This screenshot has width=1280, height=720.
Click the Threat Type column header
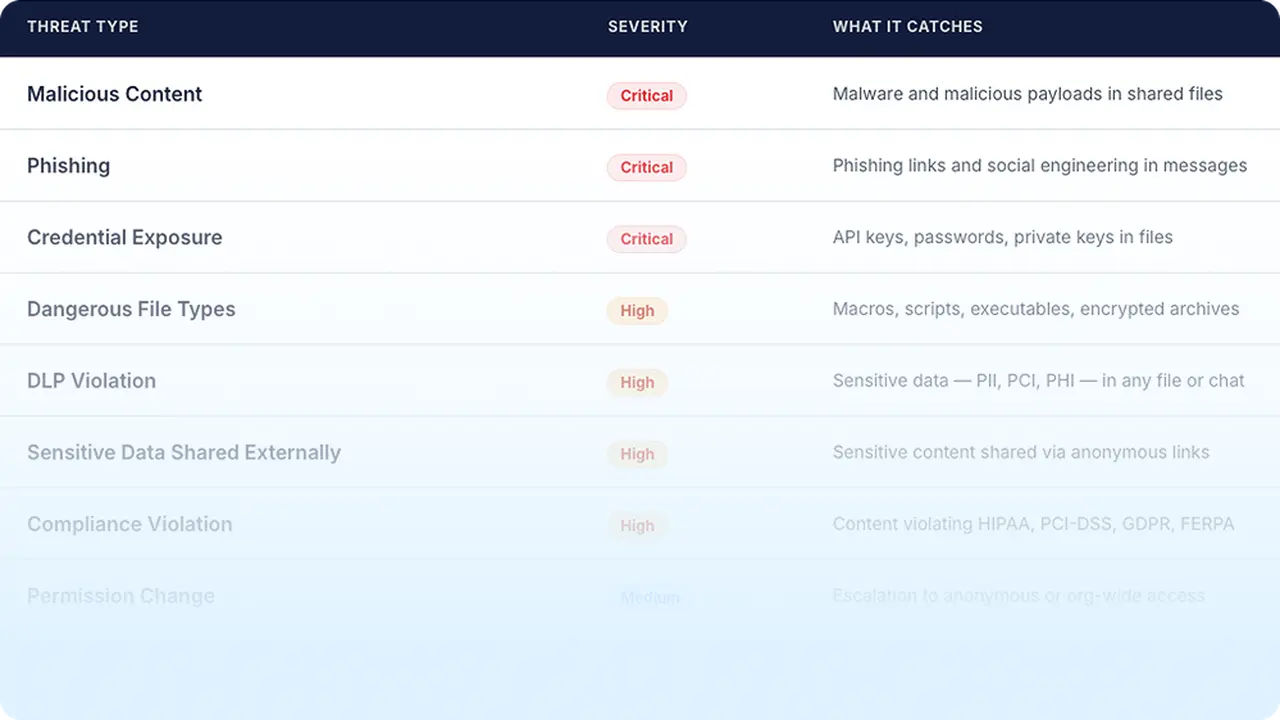tap(83, 27)
